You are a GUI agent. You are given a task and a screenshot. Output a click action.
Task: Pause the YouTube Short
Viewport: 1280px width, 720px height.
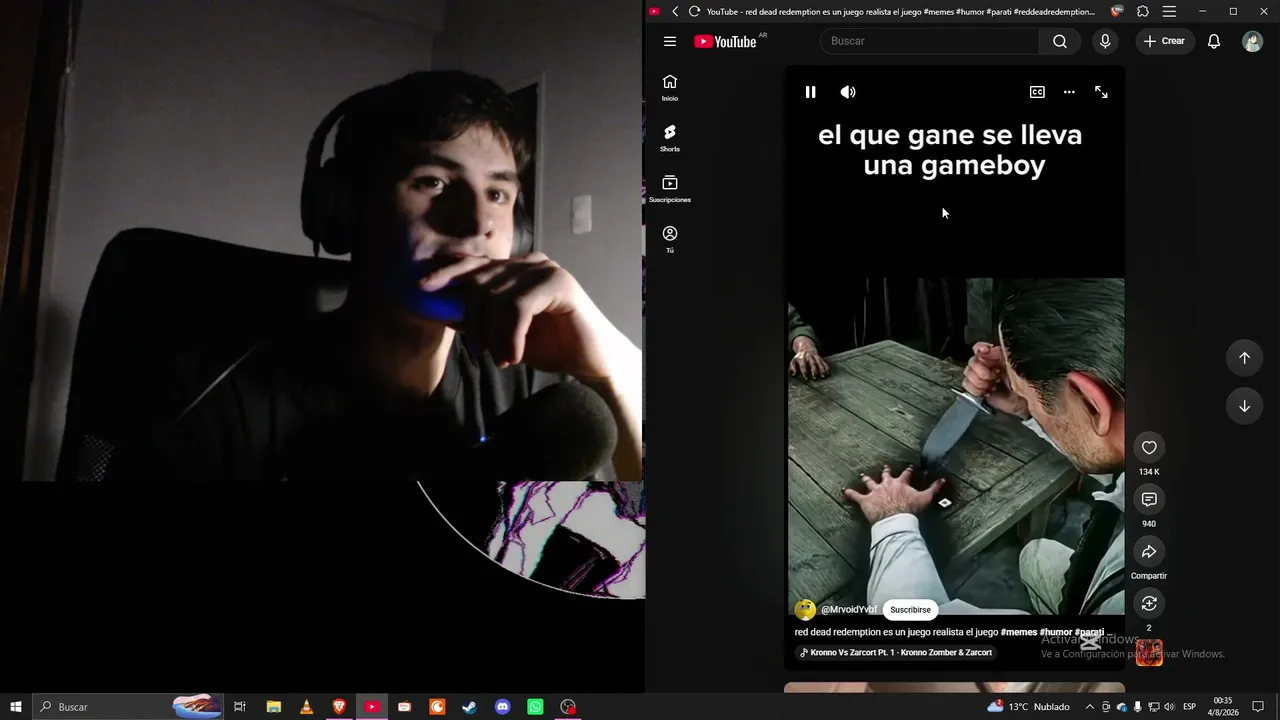point(810,92)
